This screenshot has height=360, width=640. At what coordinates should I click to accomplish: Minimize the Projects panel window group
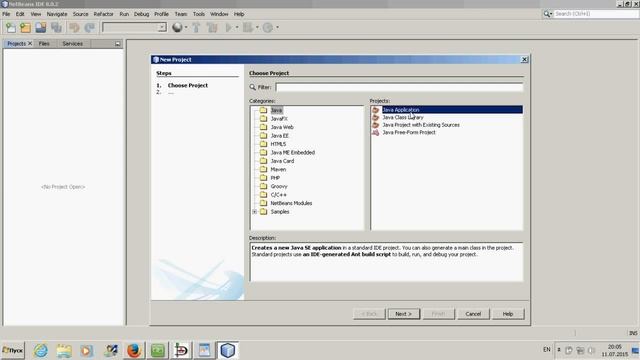[118, 44]
